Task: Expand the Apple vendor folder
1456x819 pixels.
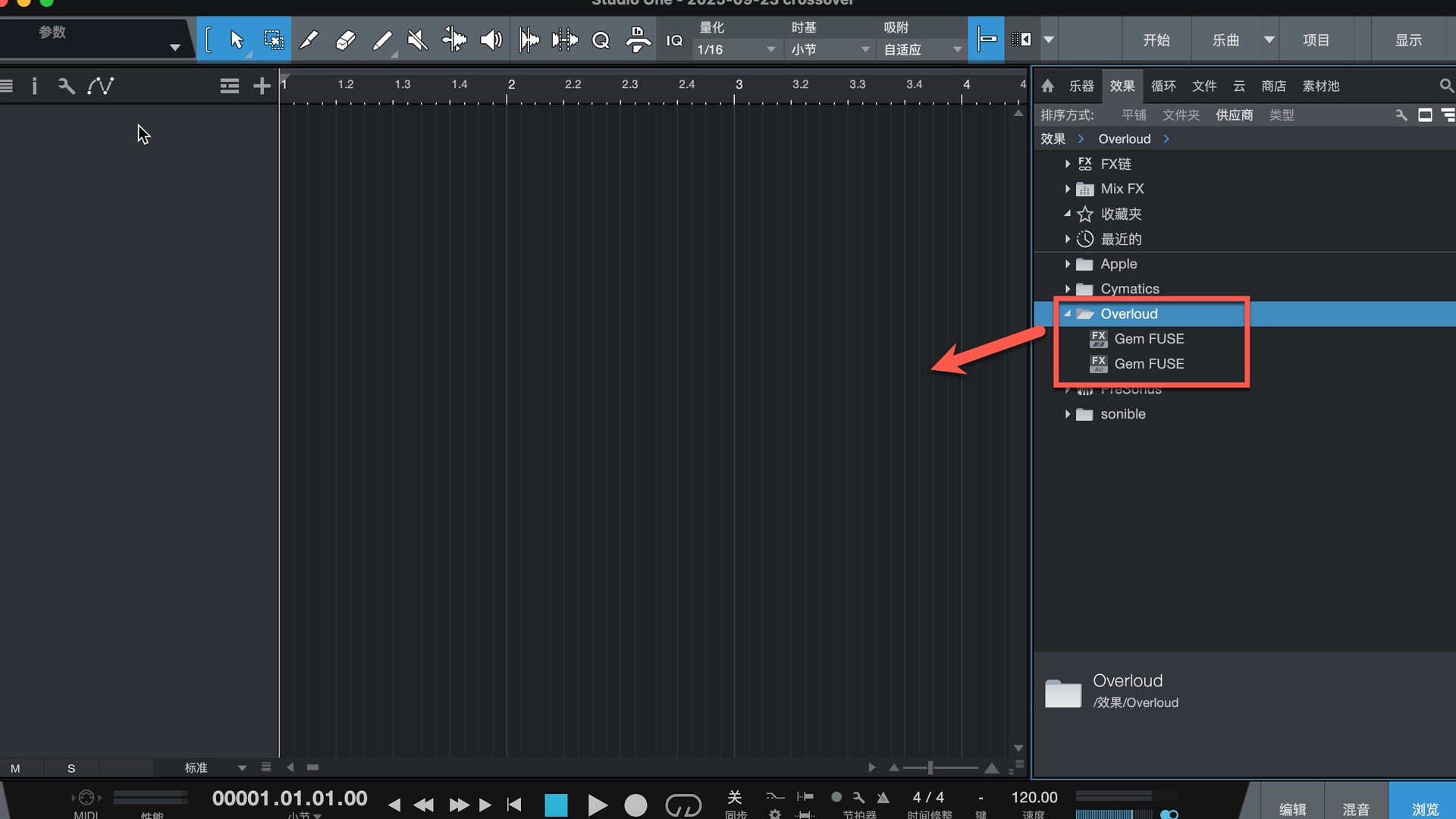Action: tap(1067, 264)
